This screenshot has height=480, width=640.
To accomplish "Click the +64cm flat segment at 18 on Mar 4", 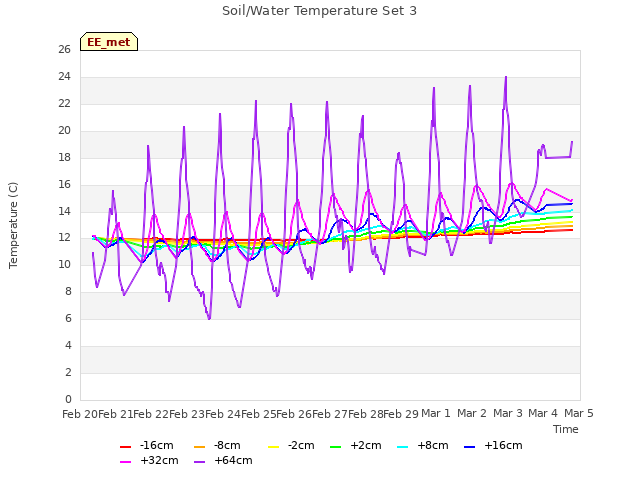I will (558, 158).
